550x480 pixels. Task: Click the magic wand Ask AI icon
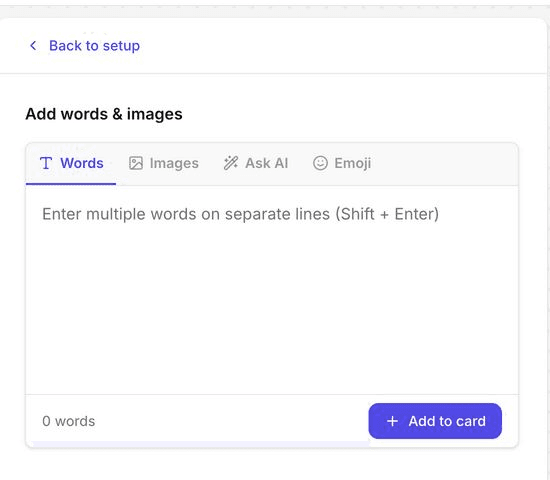pos(231,163)
